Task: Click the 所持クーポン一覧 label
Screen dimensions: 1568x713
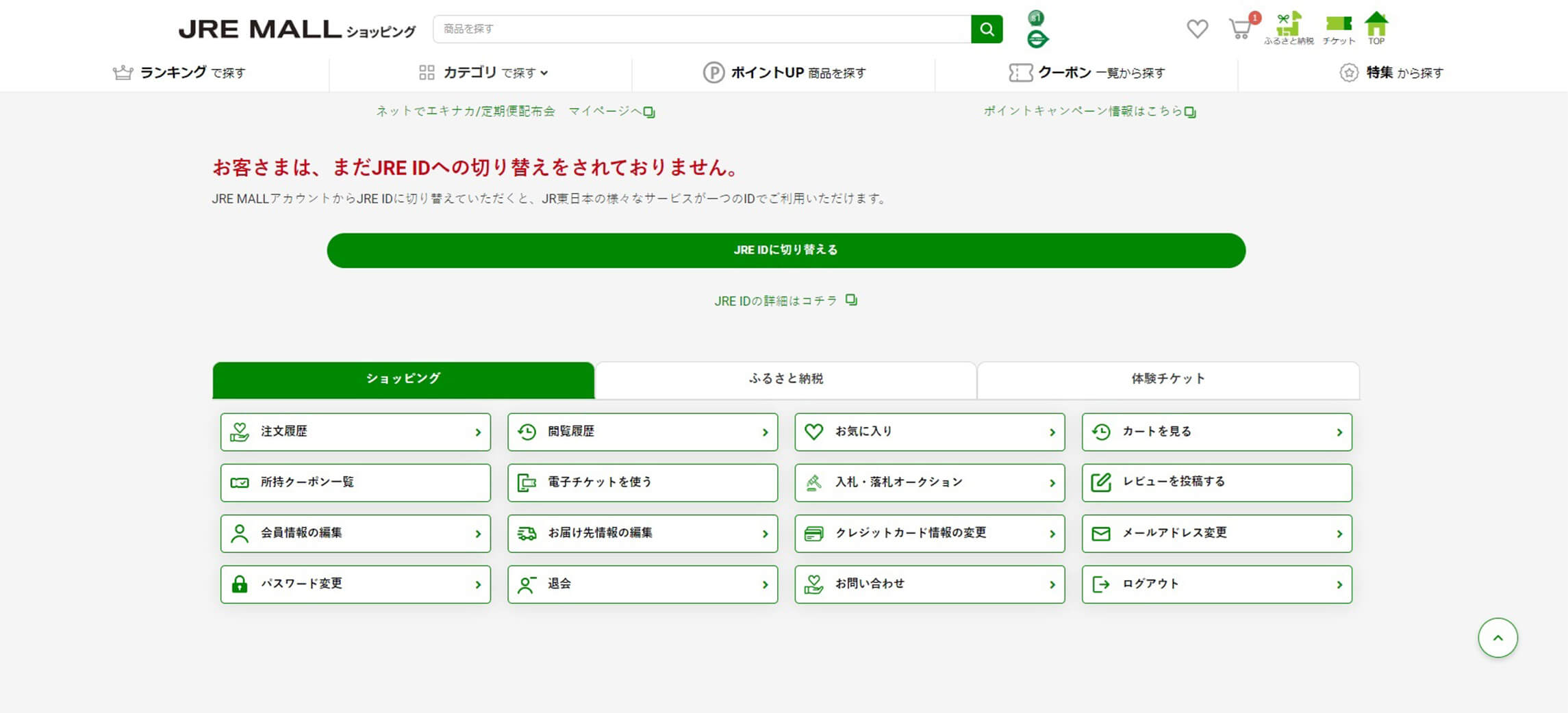Action: coord(307,482)
